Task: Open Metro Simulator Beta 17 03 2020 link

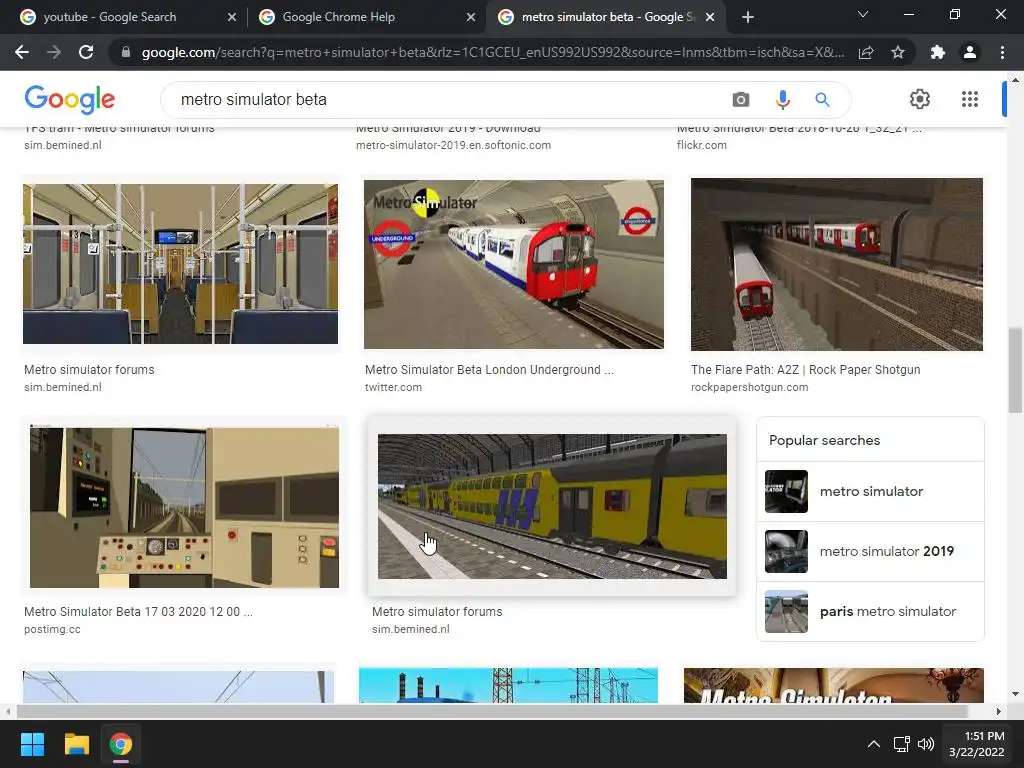Action: pos(138,612)
